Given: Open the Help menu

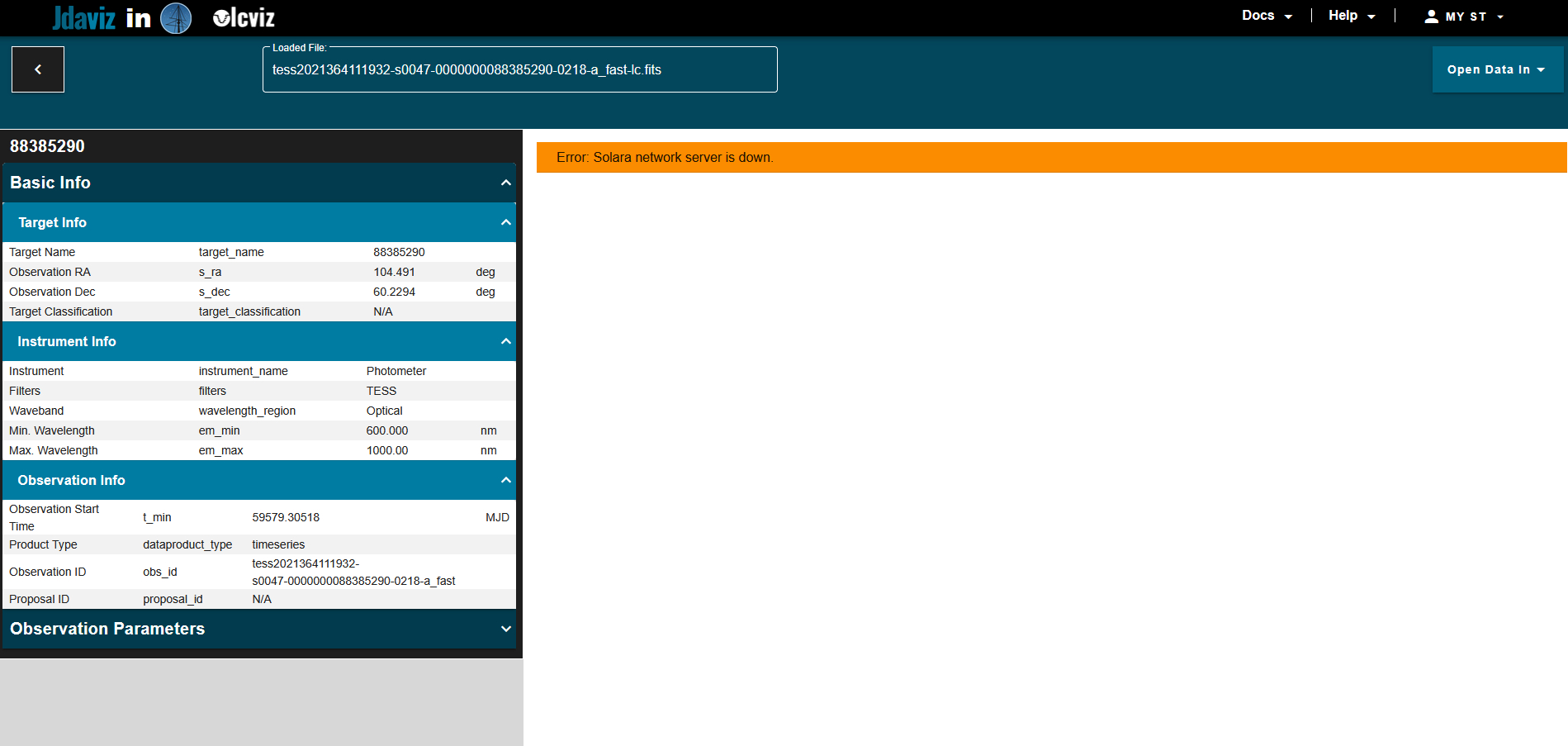Looking at the screenshot, I should [x=1352, y=16].
